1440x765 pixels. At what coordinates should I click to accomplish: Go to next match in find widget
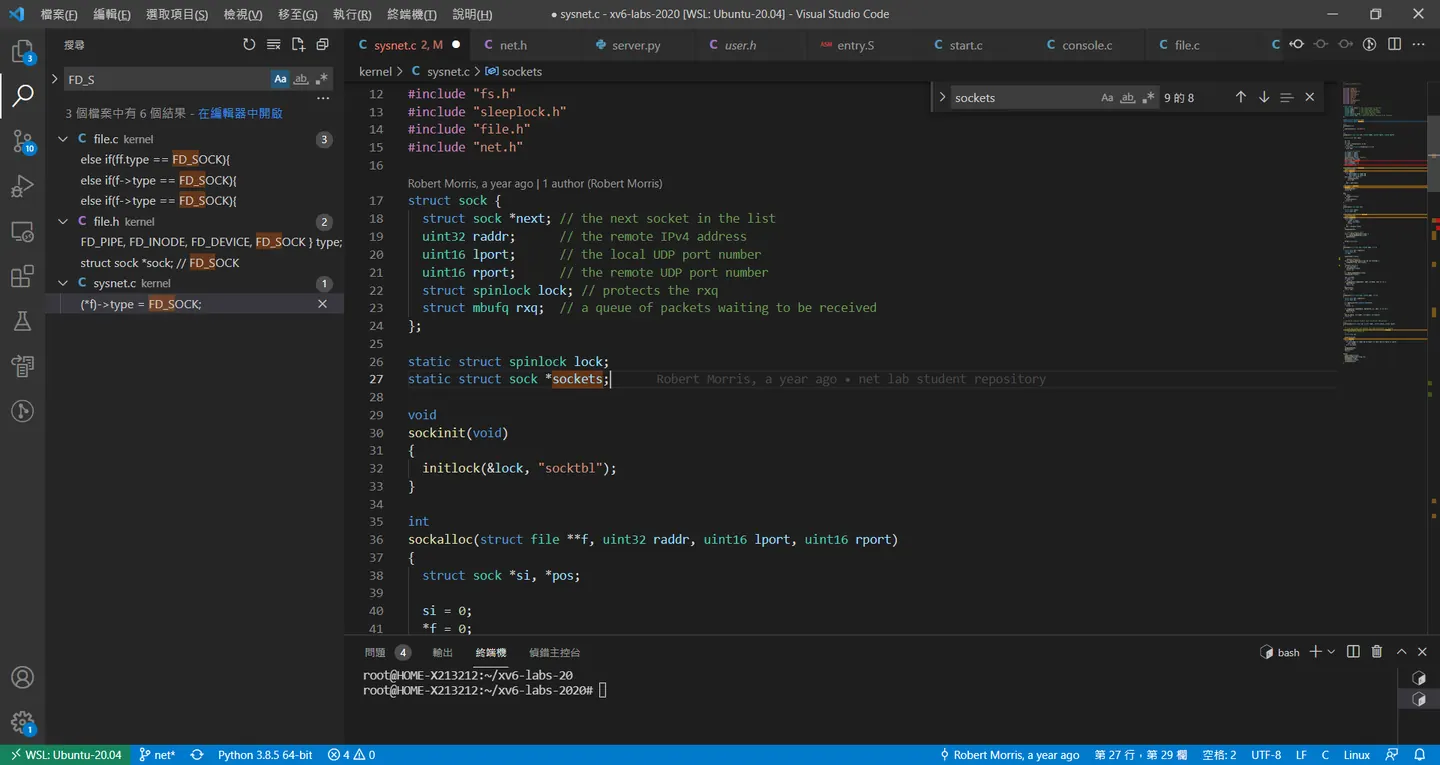1264,98
